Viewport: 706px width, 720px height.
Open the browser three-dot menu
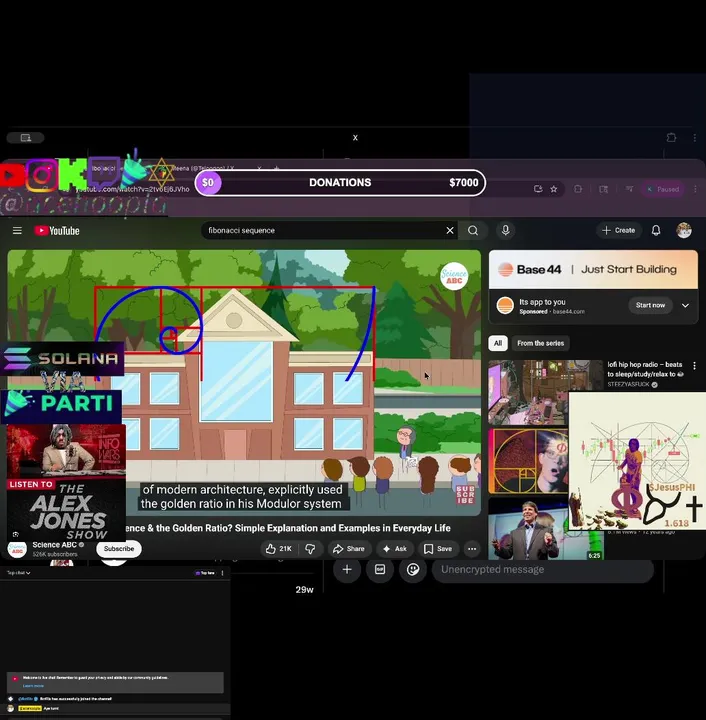pyautogui.click(x=695, y=189)
